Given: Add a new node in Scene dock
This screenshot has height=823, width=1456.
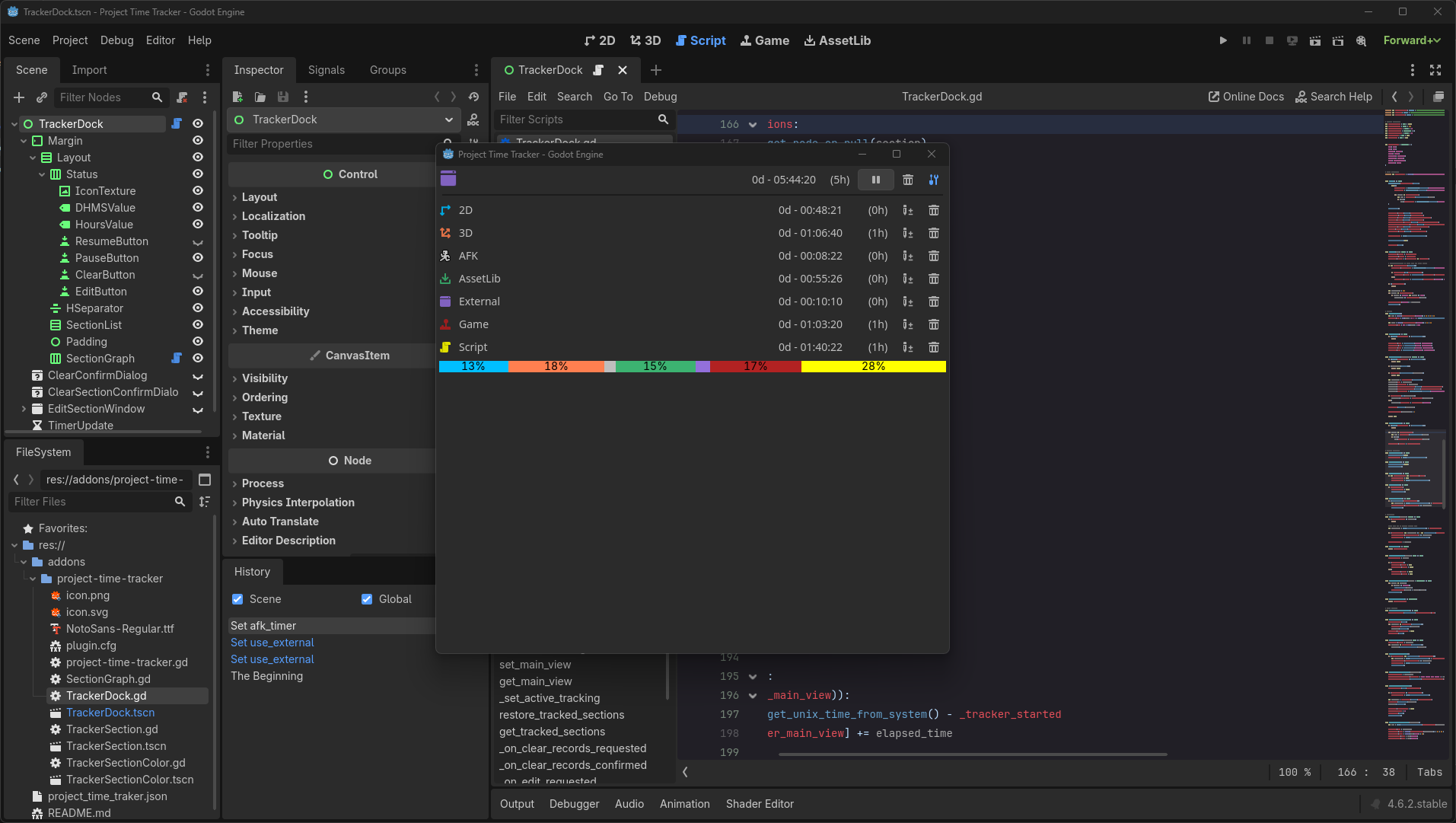Looking at the screenshot, I should (x=19, y=97).
